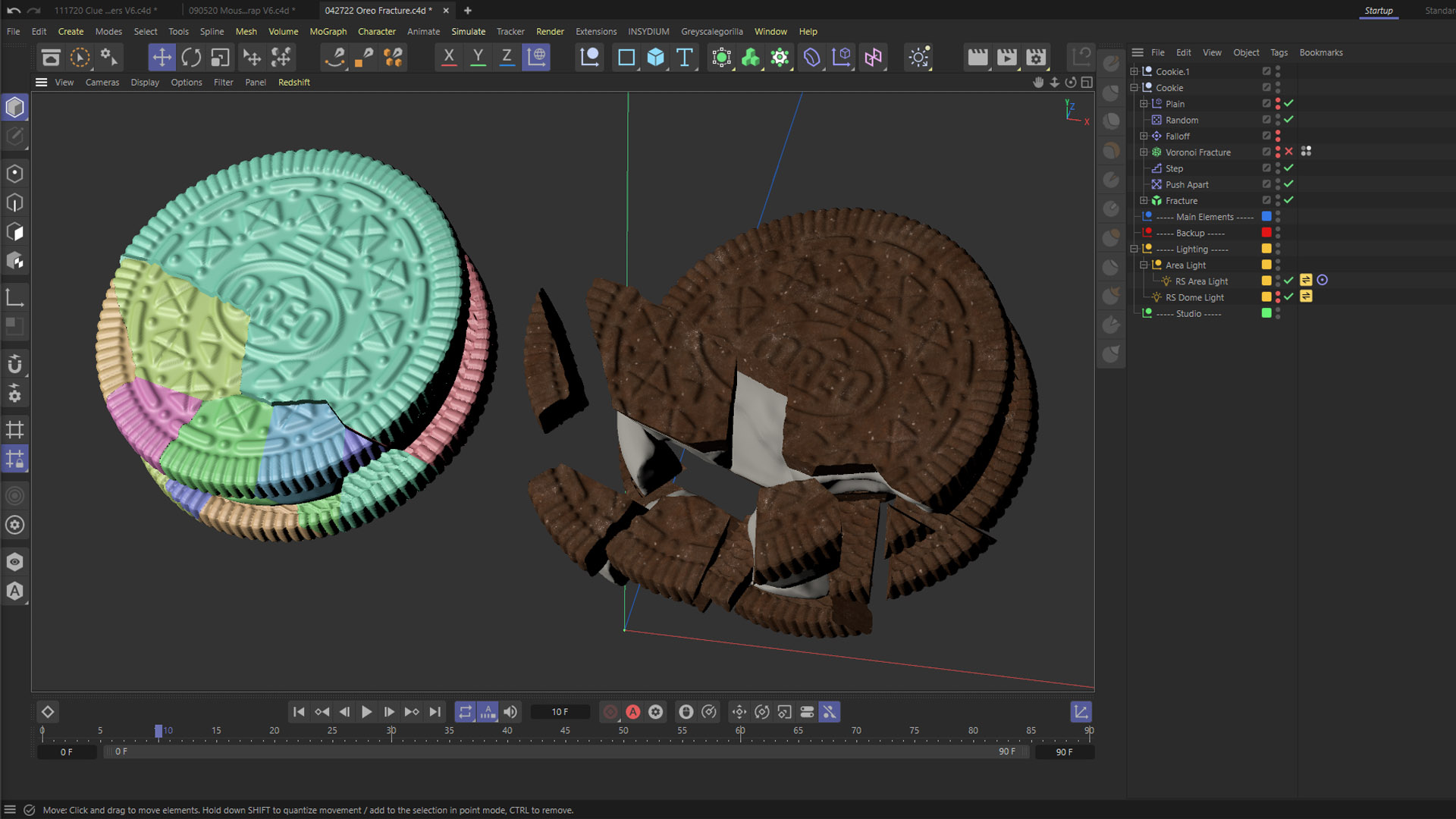Select the Scale tool icon

[x=220, y=58]
